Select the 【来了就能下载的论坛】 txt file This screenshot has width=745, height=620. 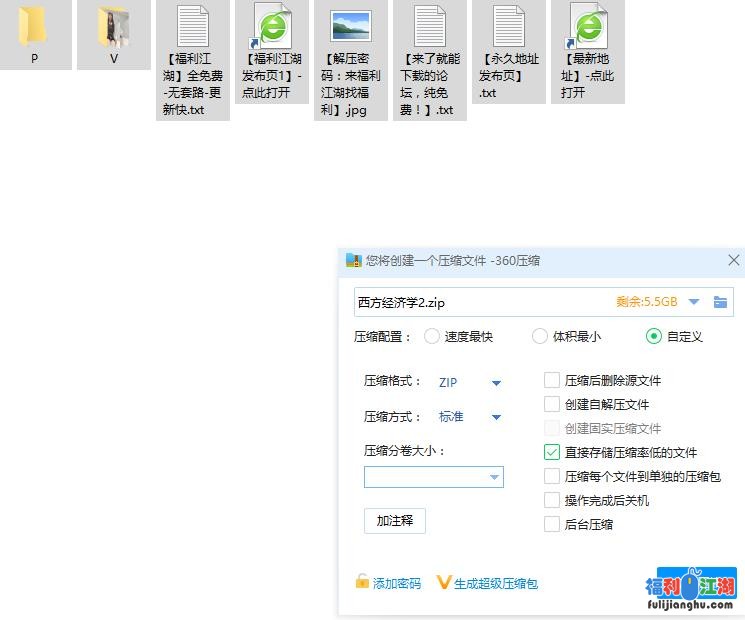point(429,27)
